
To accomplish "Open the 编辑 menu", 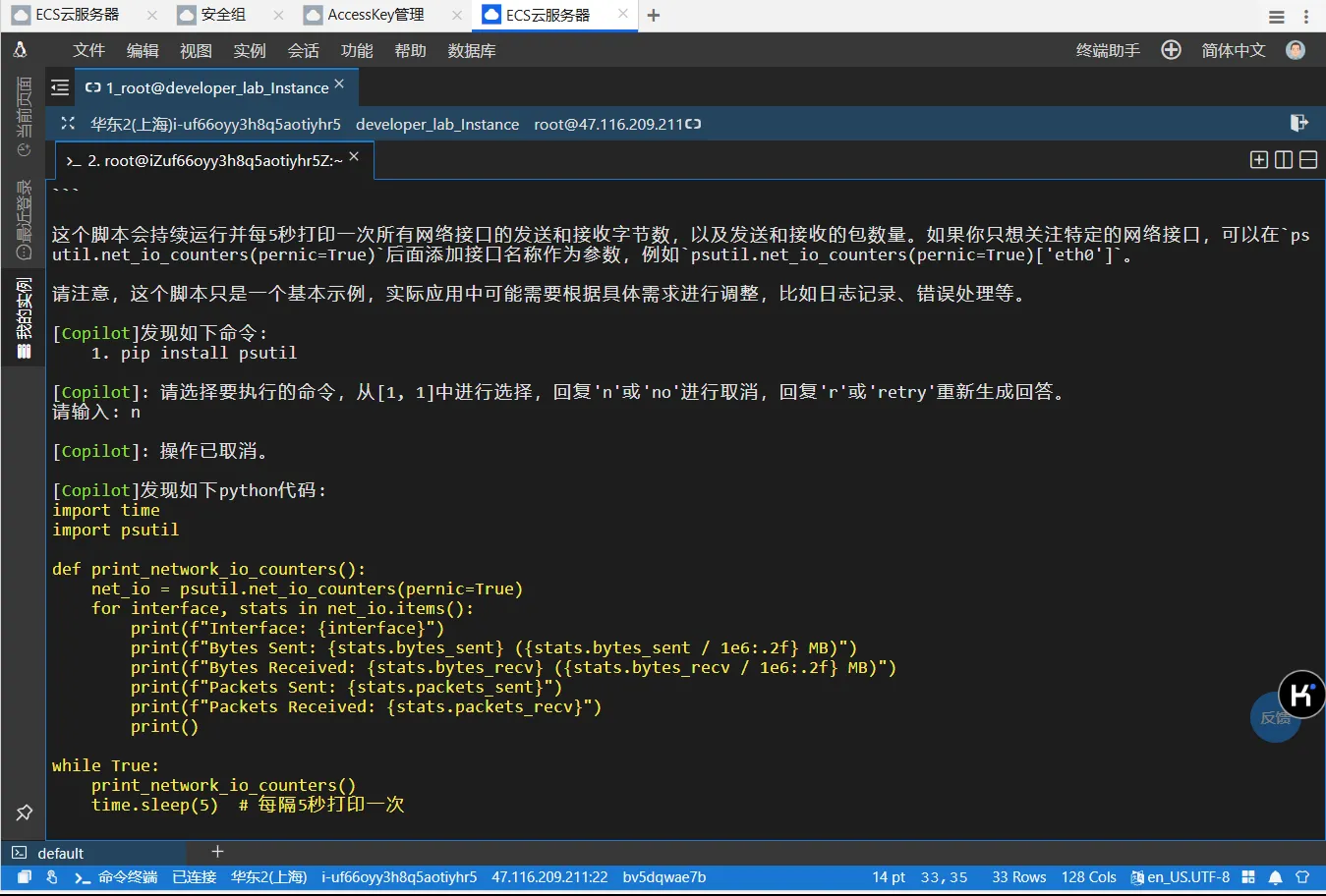I will [x=143, y=50].
